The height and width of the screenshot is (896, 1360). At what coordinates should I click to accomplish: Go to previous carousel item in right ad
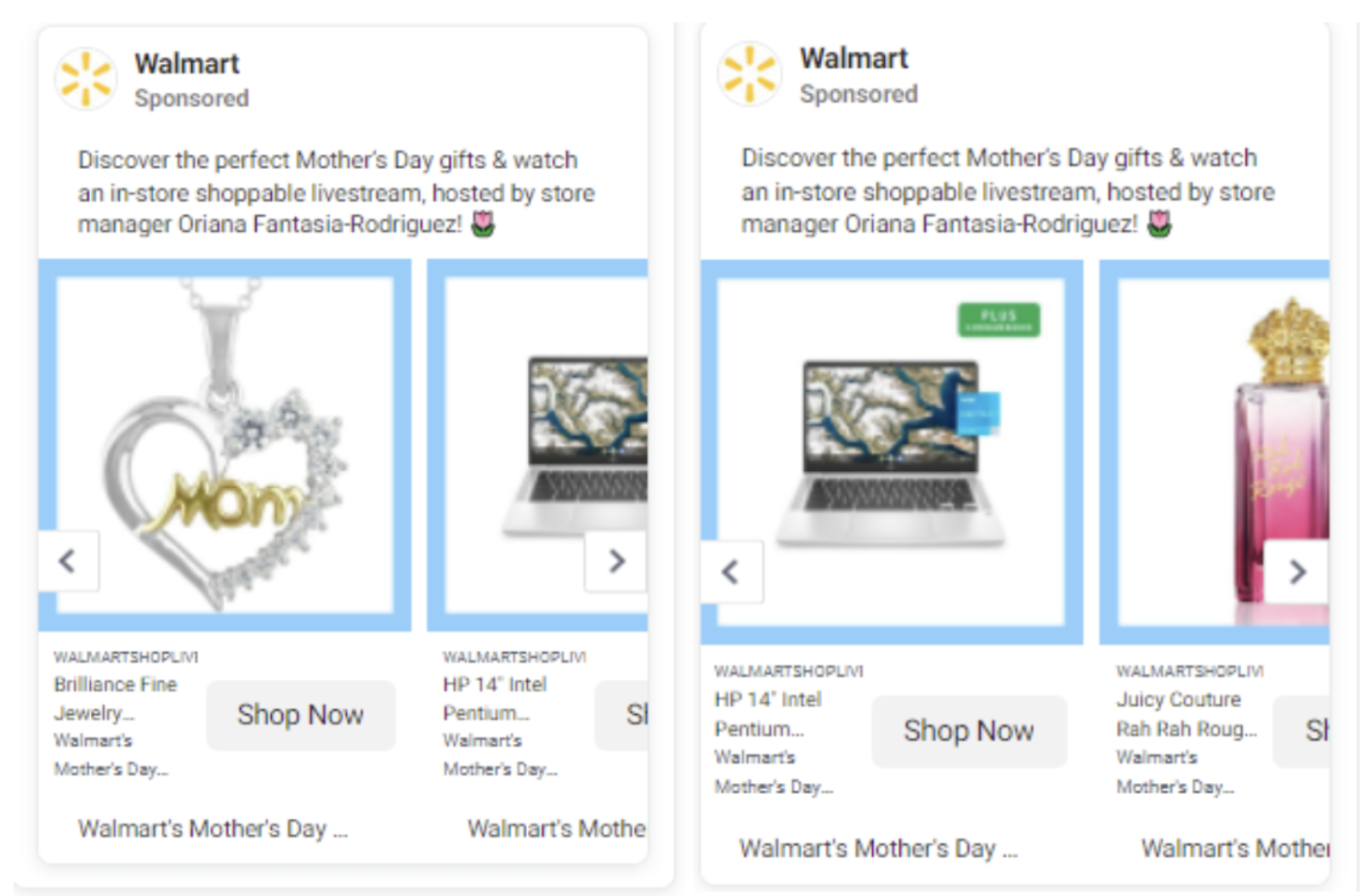(731, 572)
